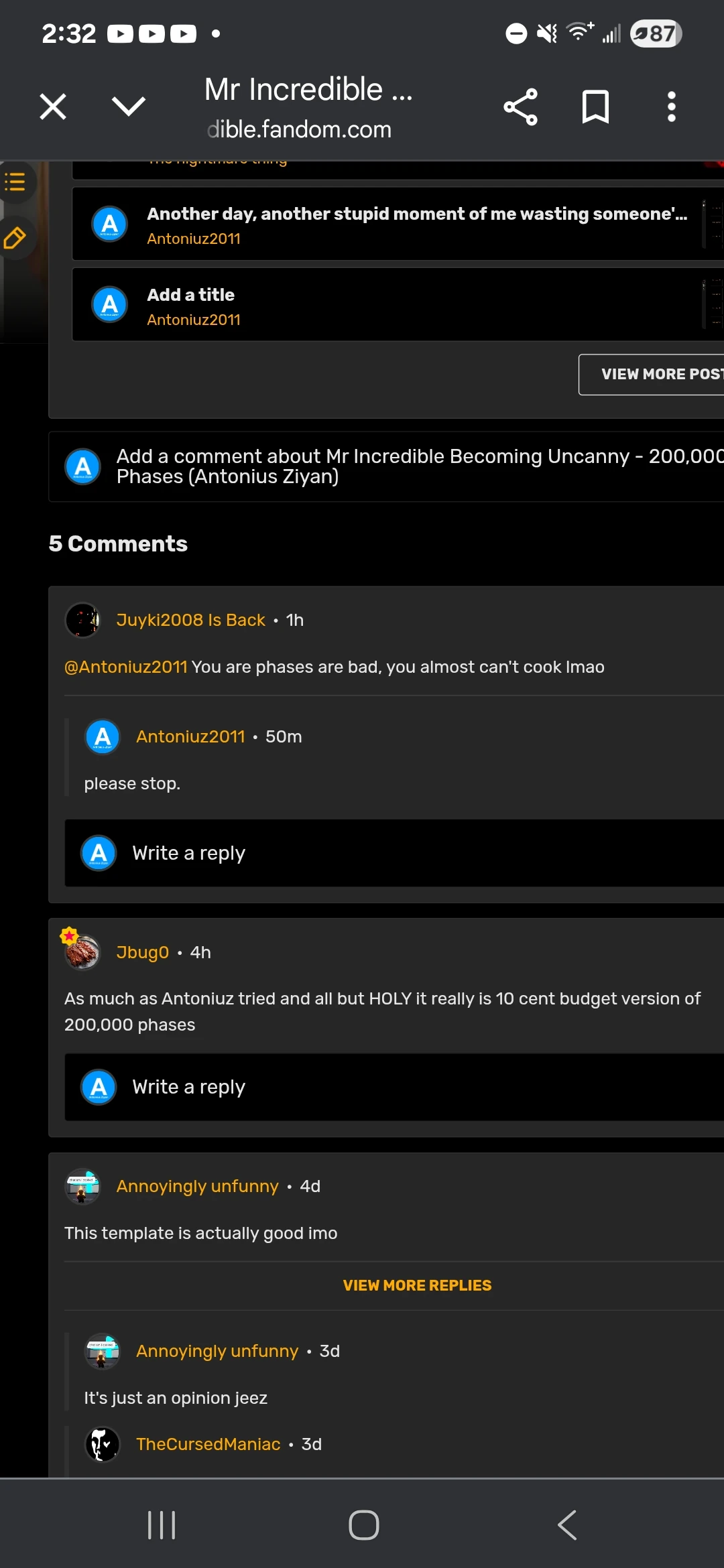Expand the browser tab chevron dropdown
The image size is (724, 1568).
coord(128,107)
